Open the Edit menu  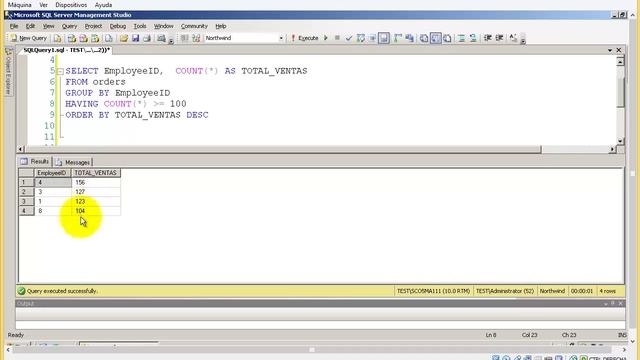coord(30,26)
